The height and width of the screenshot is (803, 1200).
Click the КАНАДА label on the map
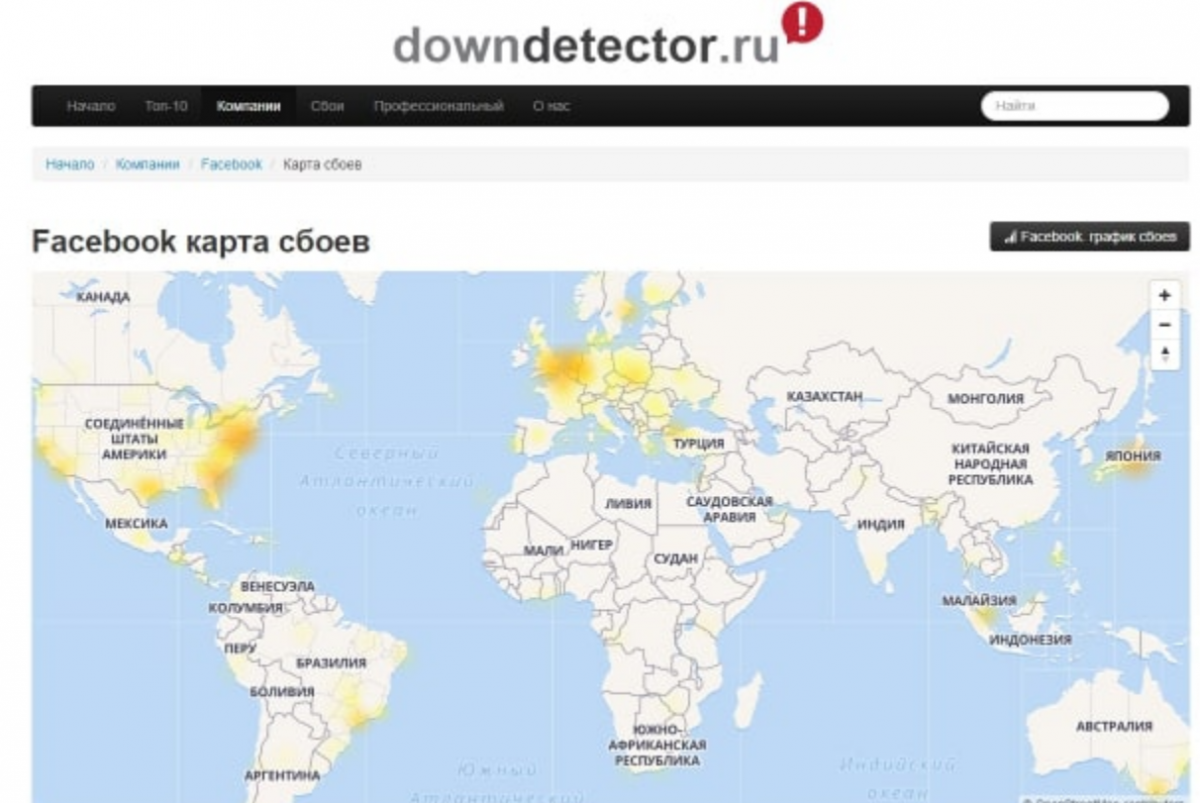103,297
